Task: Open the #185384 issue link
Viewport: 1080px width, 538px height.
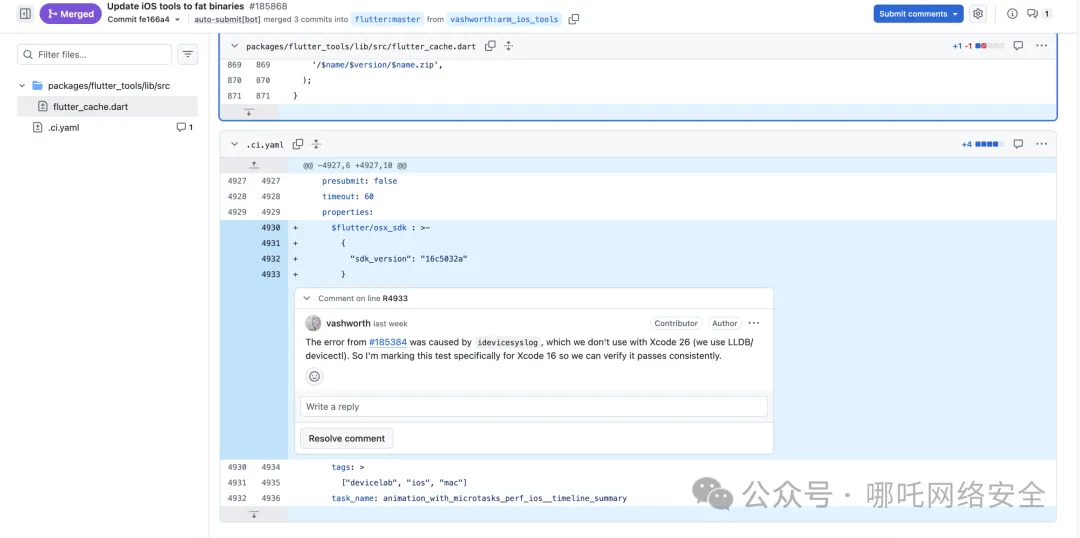Action: pos(388,342)
